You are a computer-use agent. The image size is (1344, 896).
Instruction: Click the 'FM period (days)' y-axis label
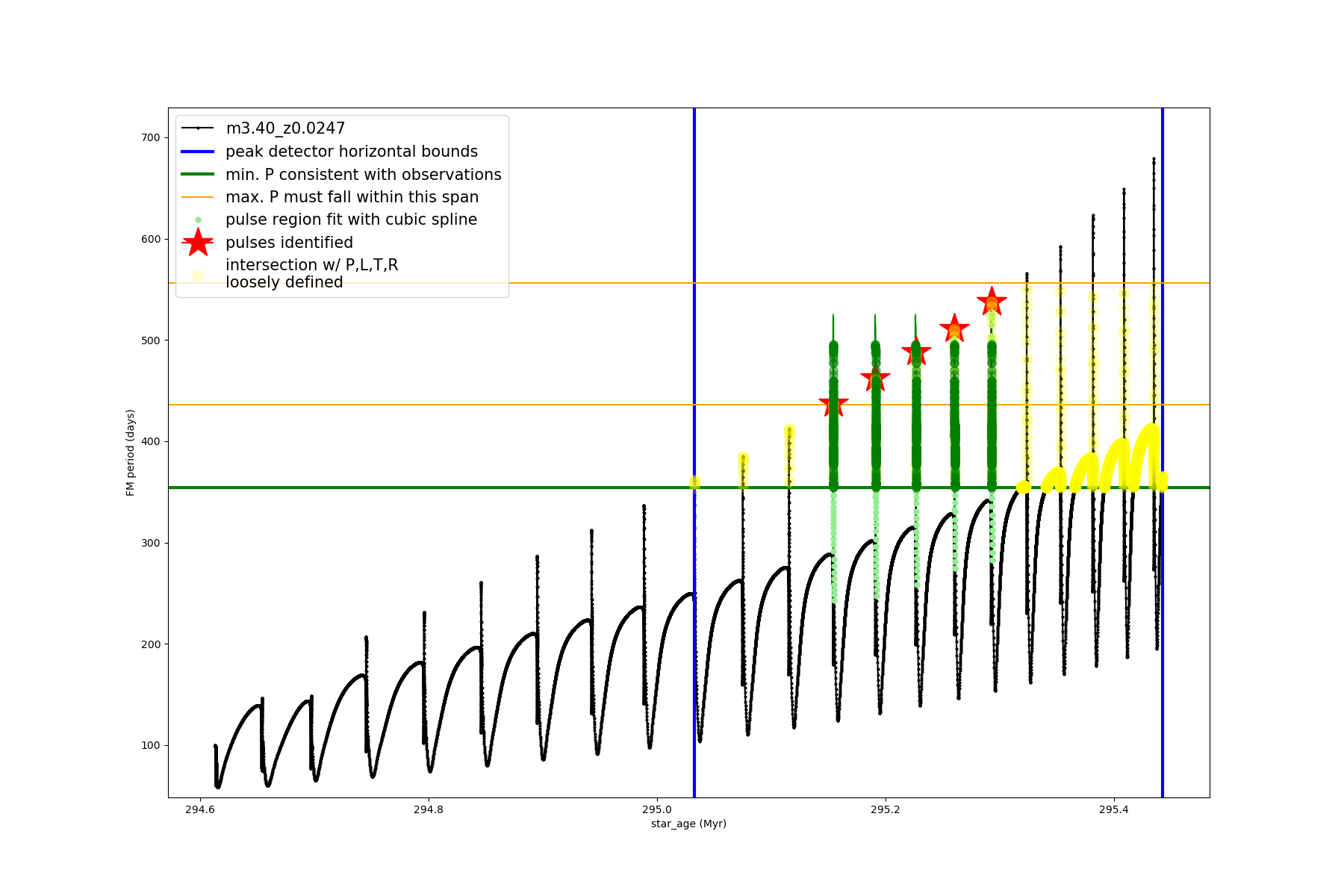pos(131,452)
